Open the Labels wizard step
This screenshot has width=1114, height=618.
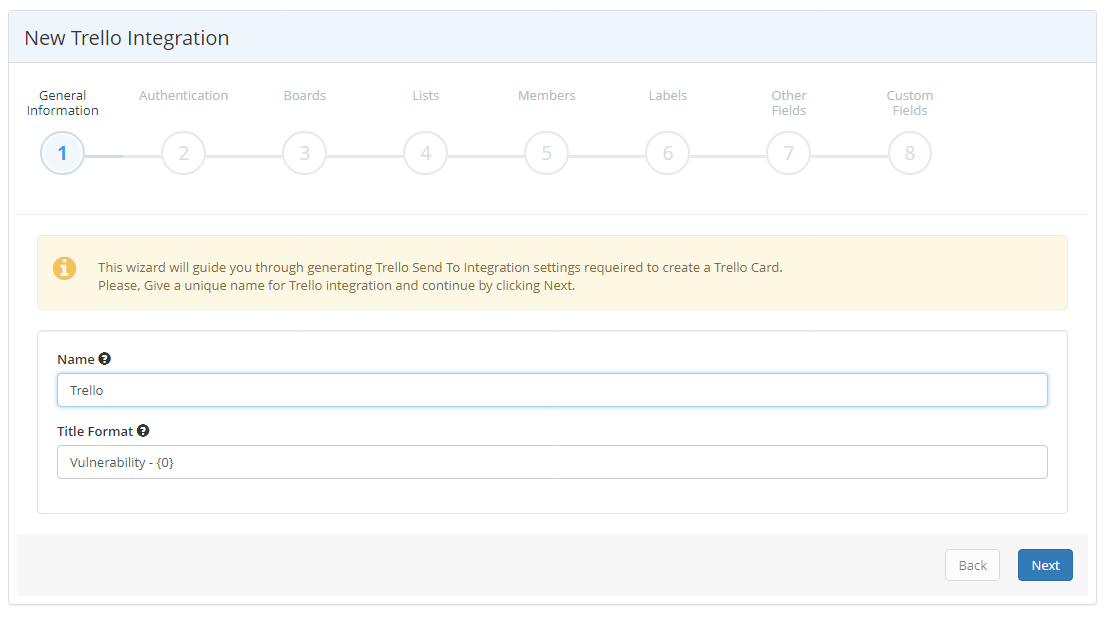coord(667,95)
